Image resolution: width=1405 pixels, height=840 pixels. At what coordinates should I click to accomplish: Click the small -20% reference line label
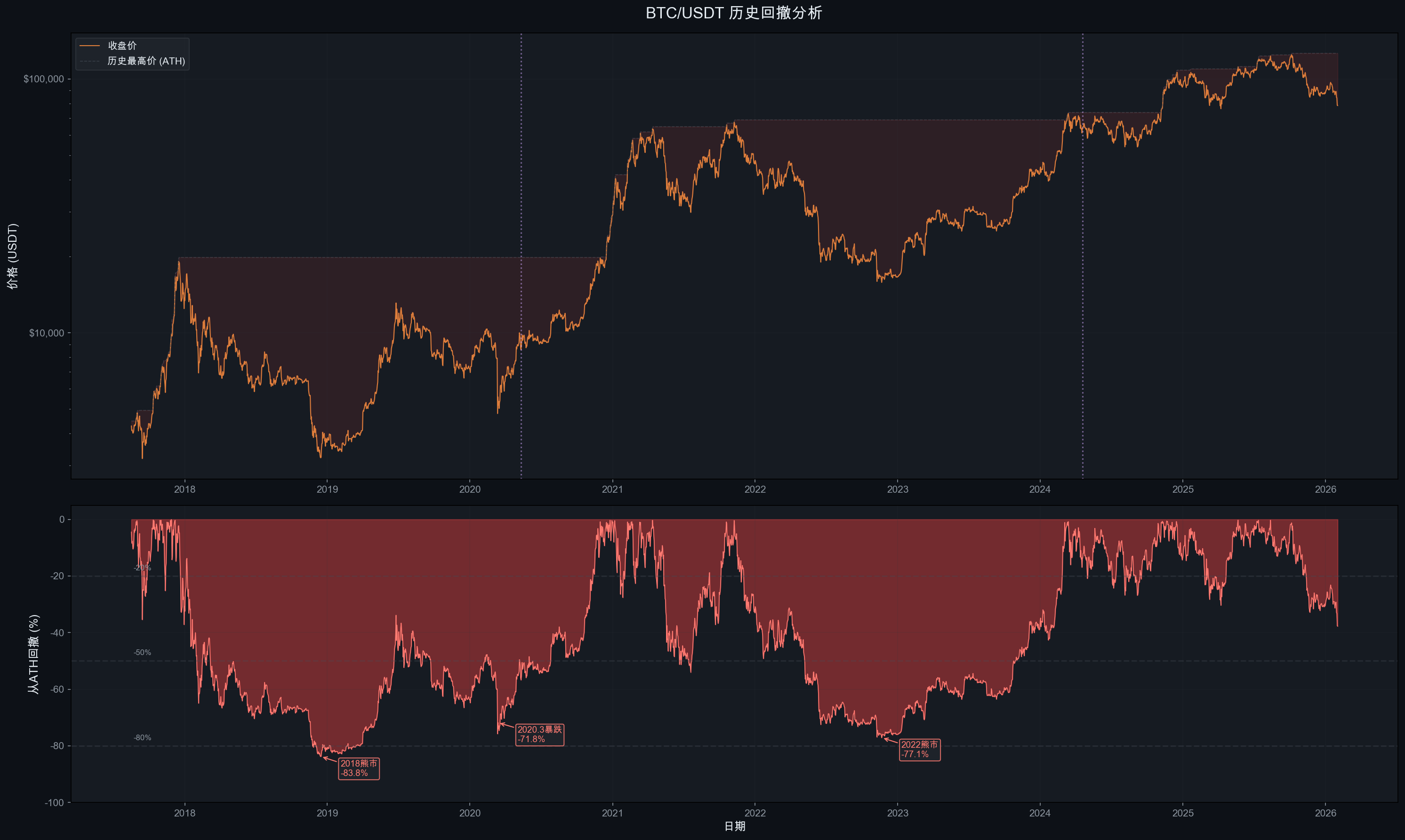coord(142,568)
